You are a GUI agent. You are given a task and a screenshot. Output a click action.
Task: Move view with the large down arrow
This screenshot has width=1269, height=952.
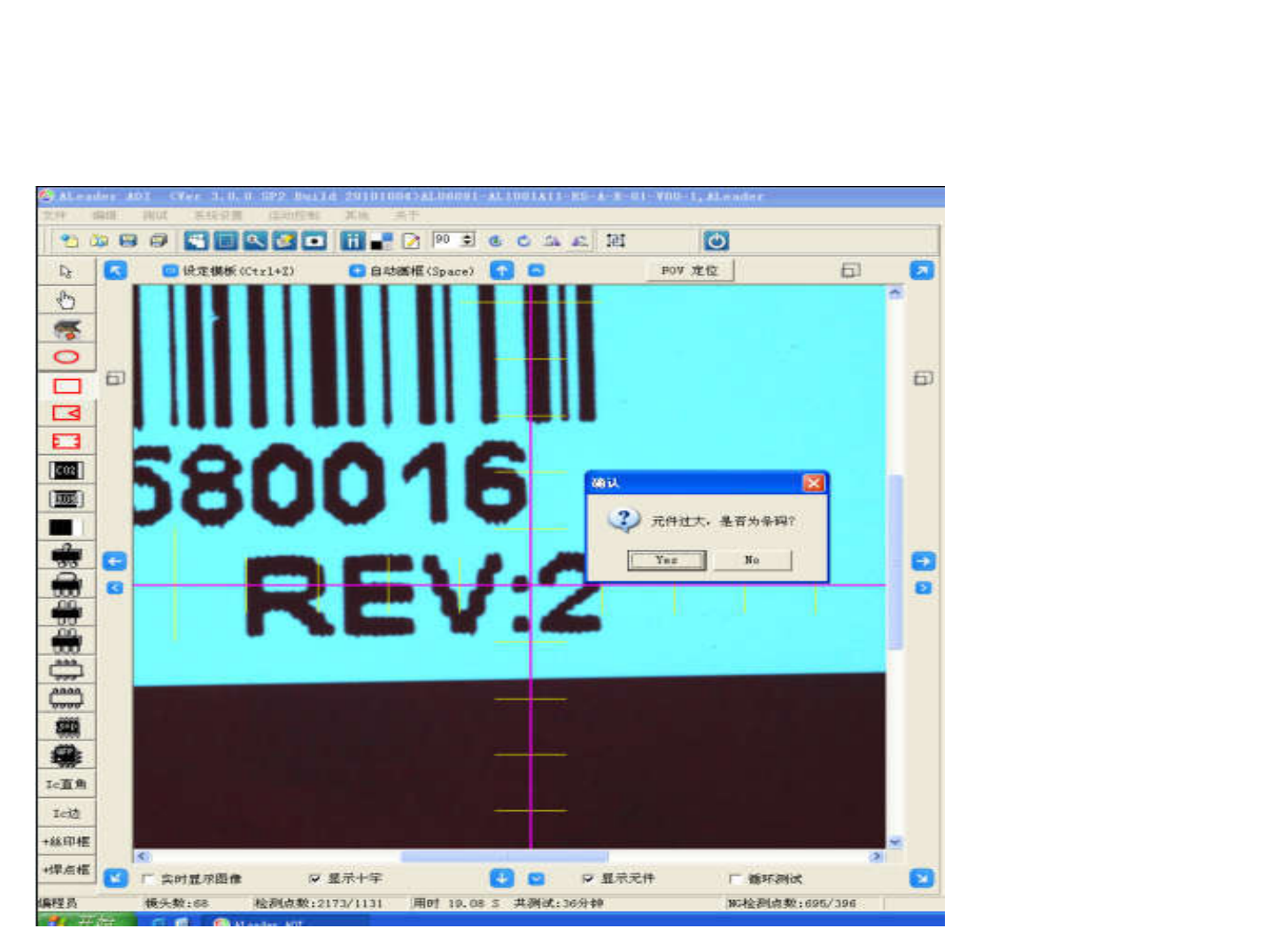[502, 878]
